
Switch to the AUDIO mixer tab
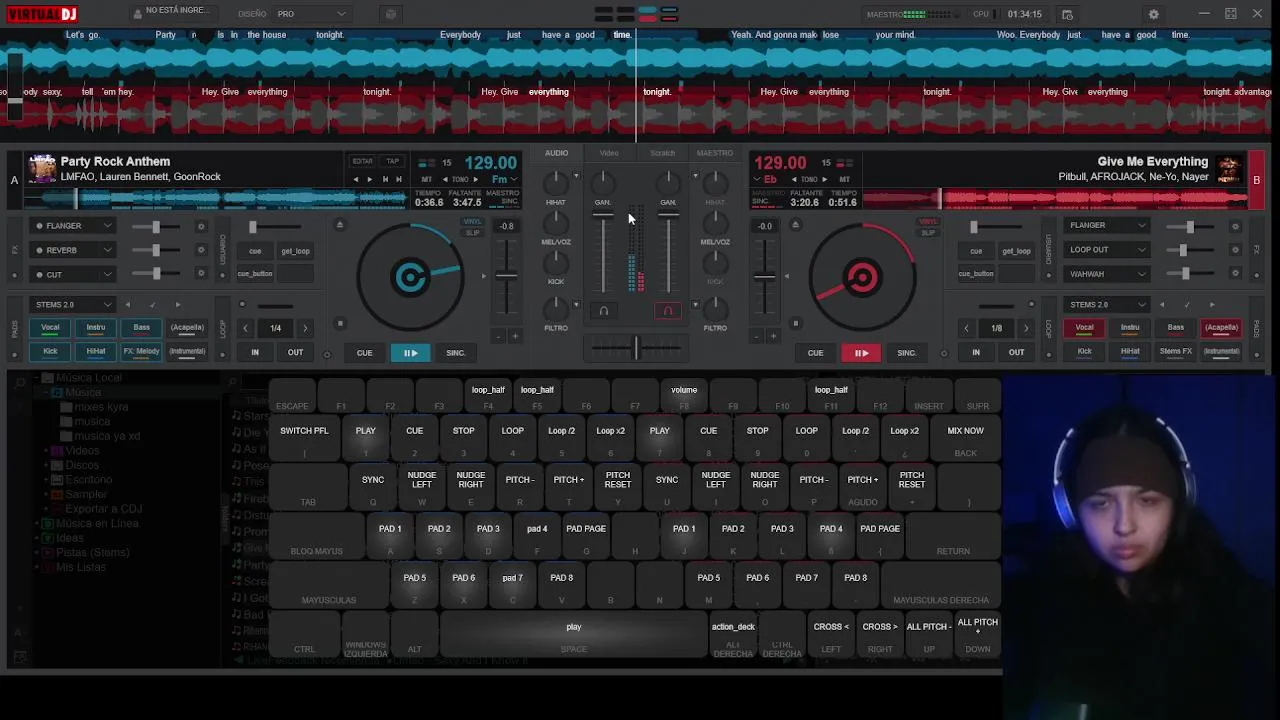(x=556, y=153)
